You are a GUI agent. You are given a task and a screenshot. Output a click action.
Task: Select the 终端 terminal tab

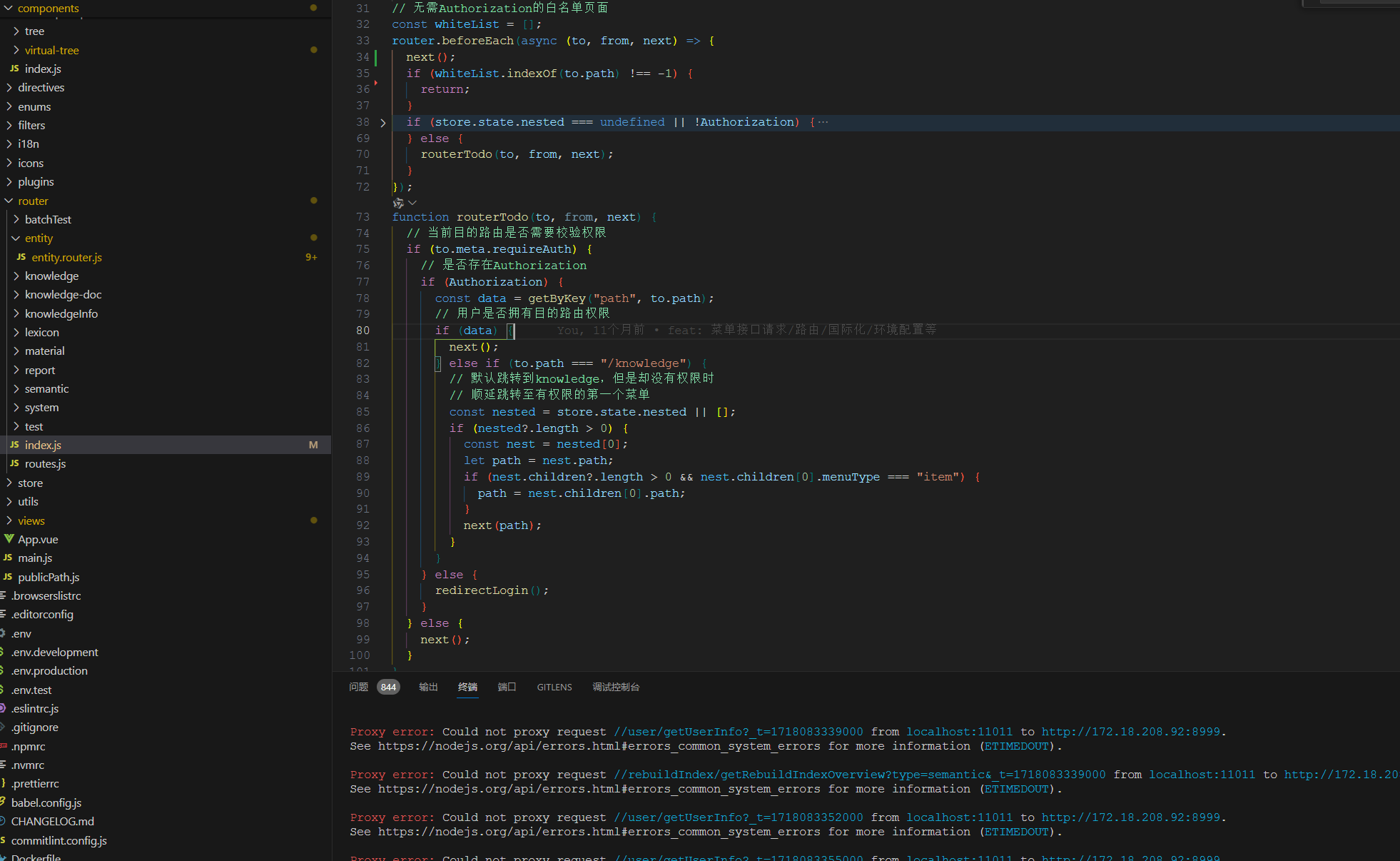[468, 687]
